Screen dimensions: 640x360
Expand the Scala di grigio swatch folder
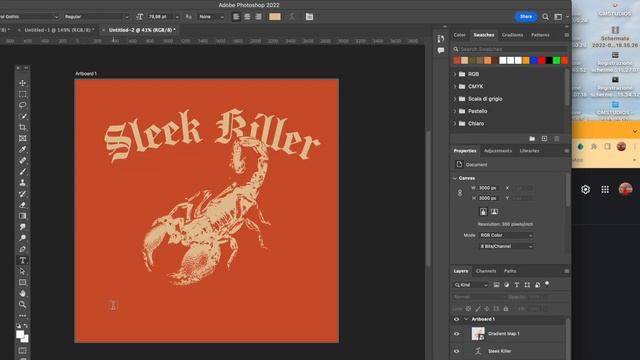455,99
